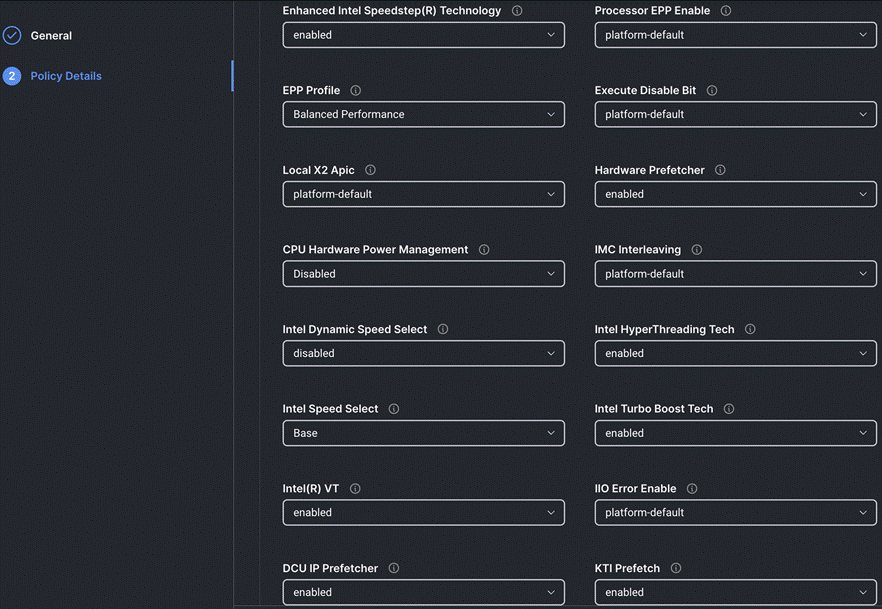The image size is (882, 609).
Task: View the info icon for KTI Prefetch
Action: pyautogui.click(x=676, y=568)
